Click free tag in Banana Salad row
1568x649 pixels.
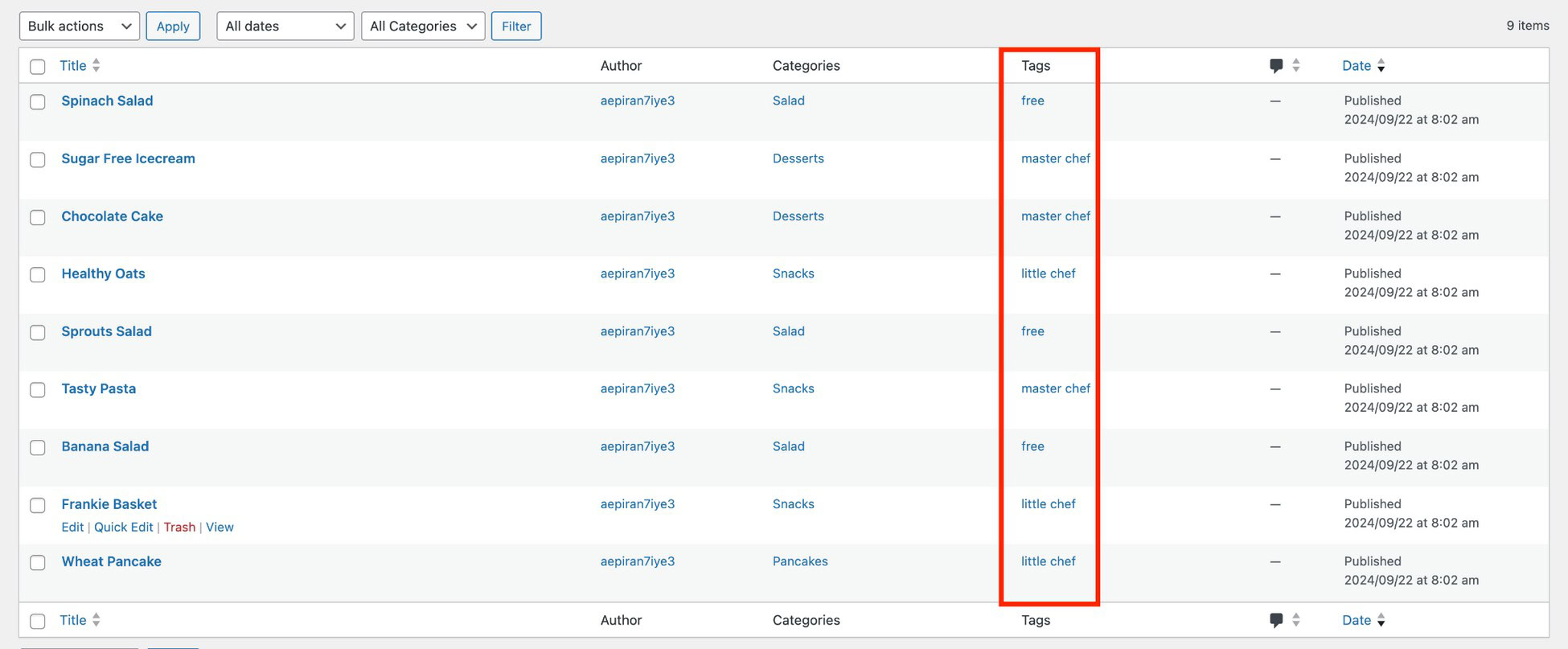point(1032,446)
